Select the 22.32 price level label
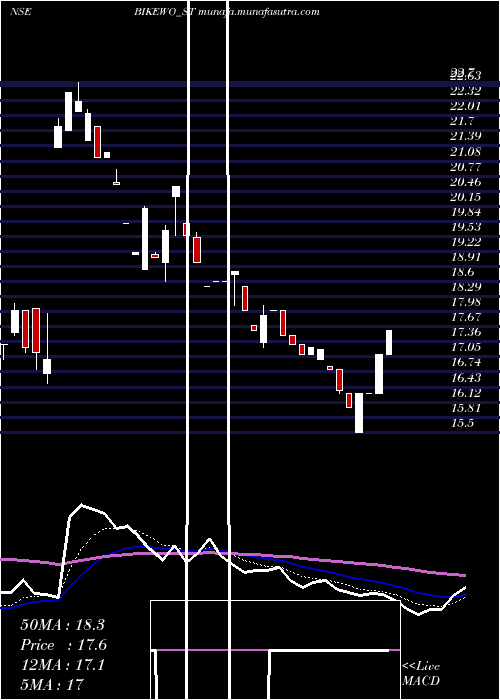 tap(466, 91)
